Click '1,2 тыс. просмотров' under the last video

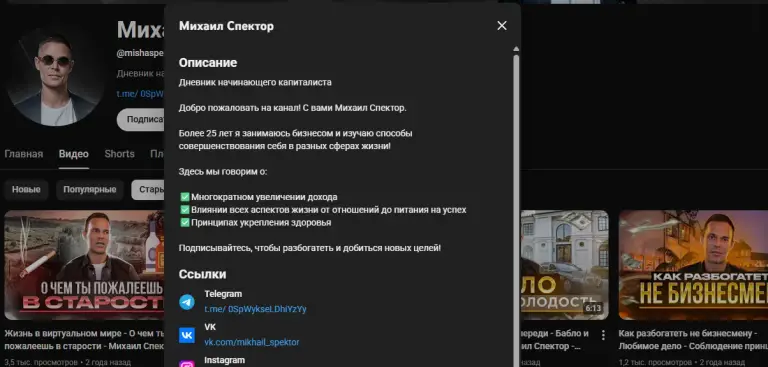(x=655, y=363)
